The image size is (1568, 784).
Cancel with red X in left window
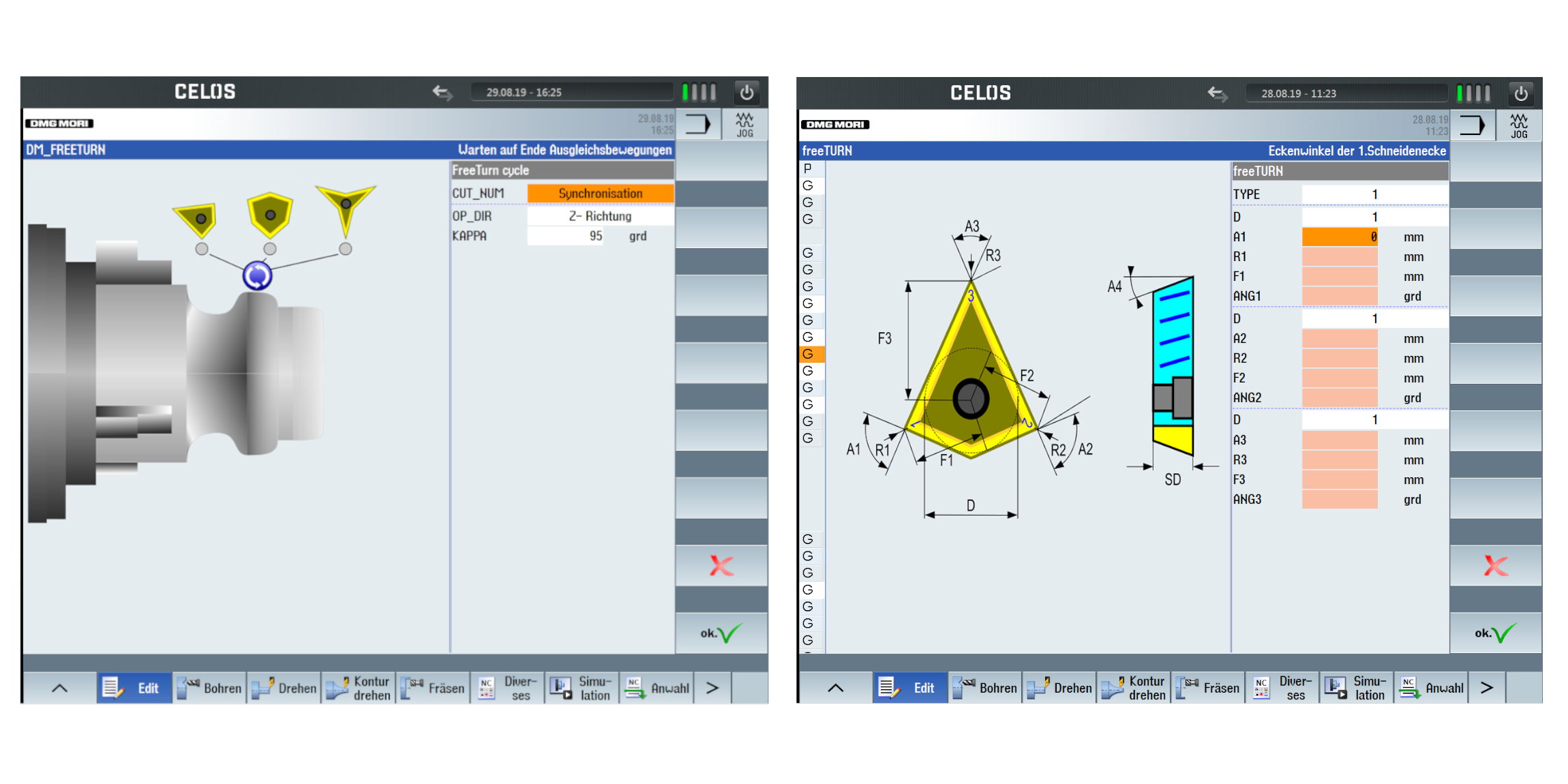(721, 566)
